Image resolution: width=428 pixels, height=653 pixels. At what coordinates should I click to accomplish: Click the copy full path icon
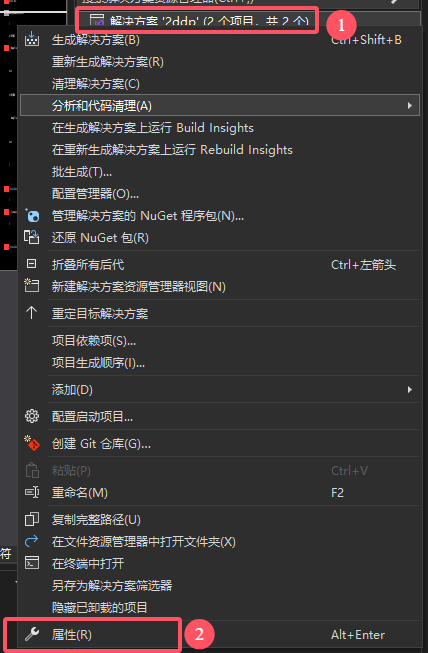[x=32, y=519]
